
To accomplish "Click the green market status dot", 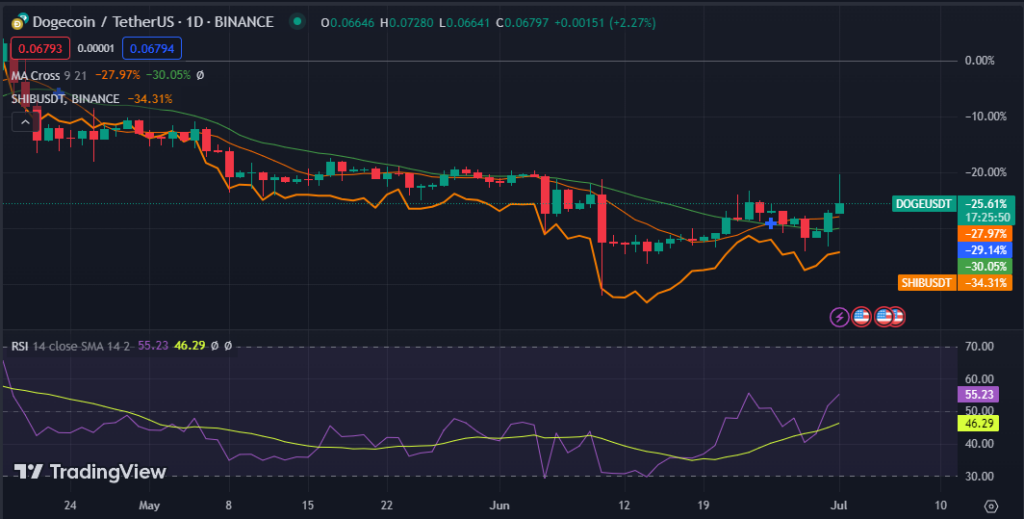I will (298, 22).
